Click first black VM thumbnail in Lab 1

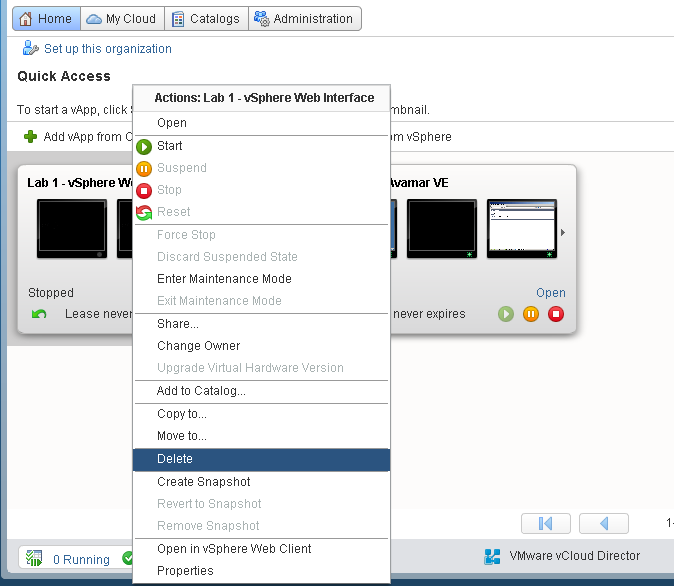(72, 228)
